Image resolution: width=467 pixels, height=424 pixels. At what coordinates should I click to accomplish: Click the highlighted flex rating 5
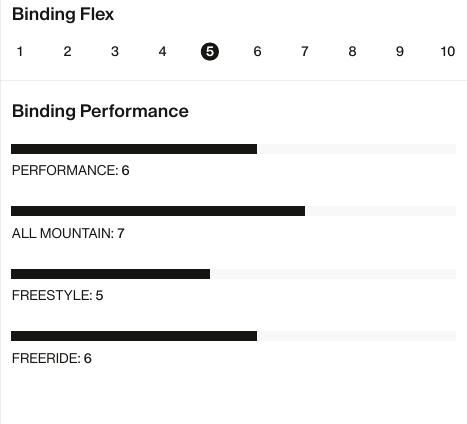(210, 52)
